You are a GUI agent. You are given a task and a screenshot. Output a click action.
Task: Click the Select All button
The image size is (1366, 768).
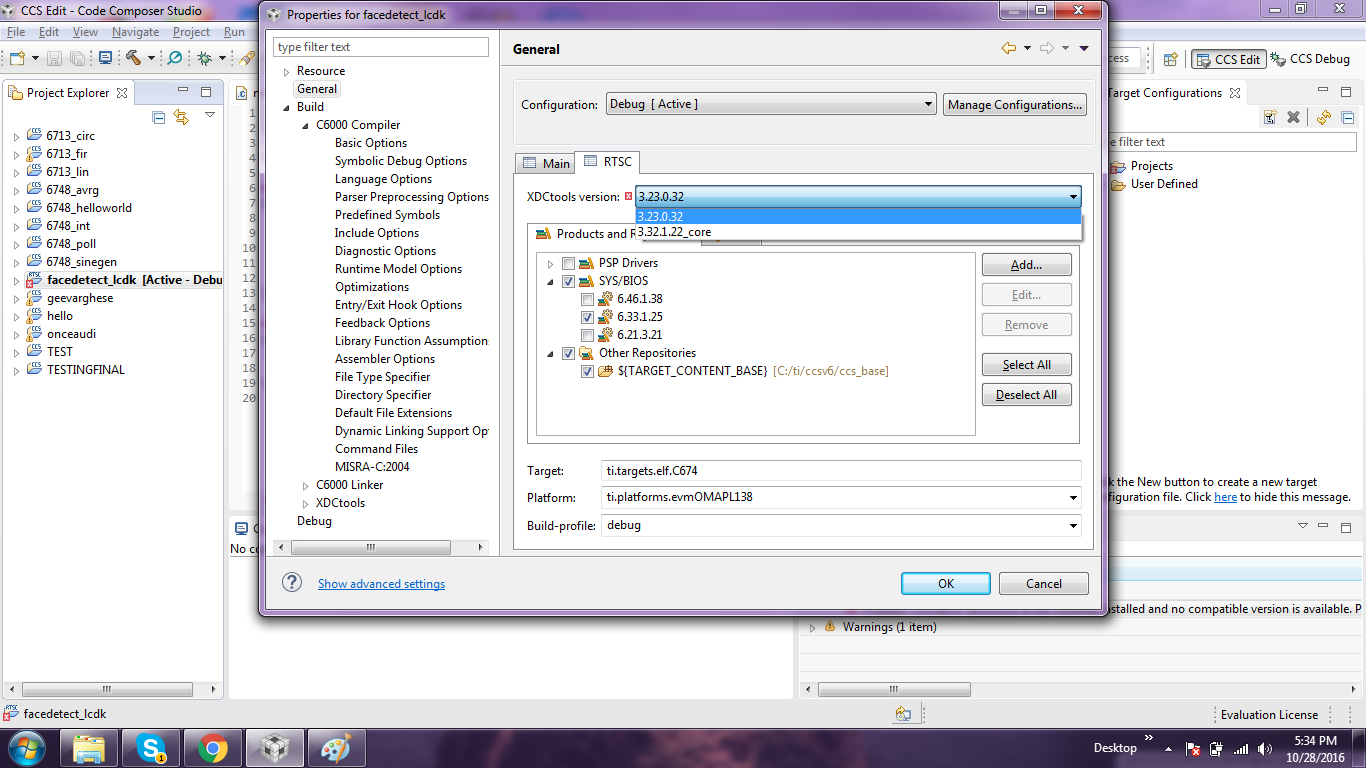coord(1026,365)
